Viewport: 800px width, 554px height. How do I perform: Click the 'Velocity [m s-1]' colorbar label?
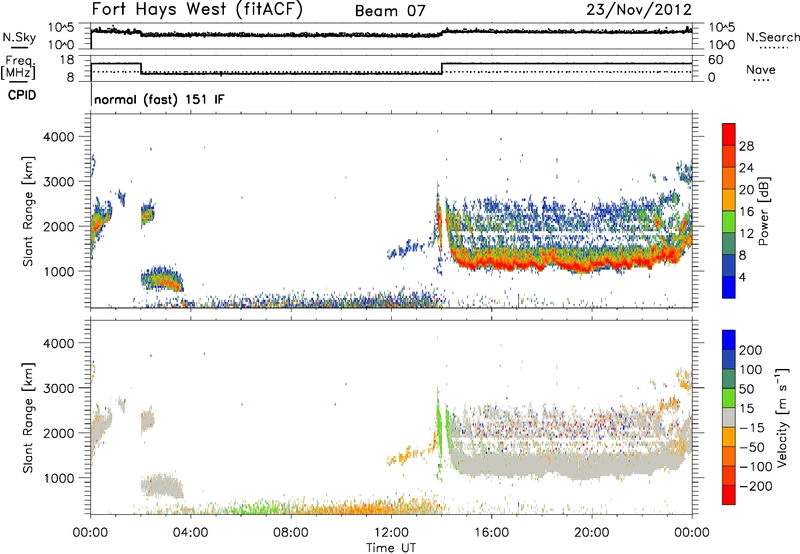click(782, 417)
